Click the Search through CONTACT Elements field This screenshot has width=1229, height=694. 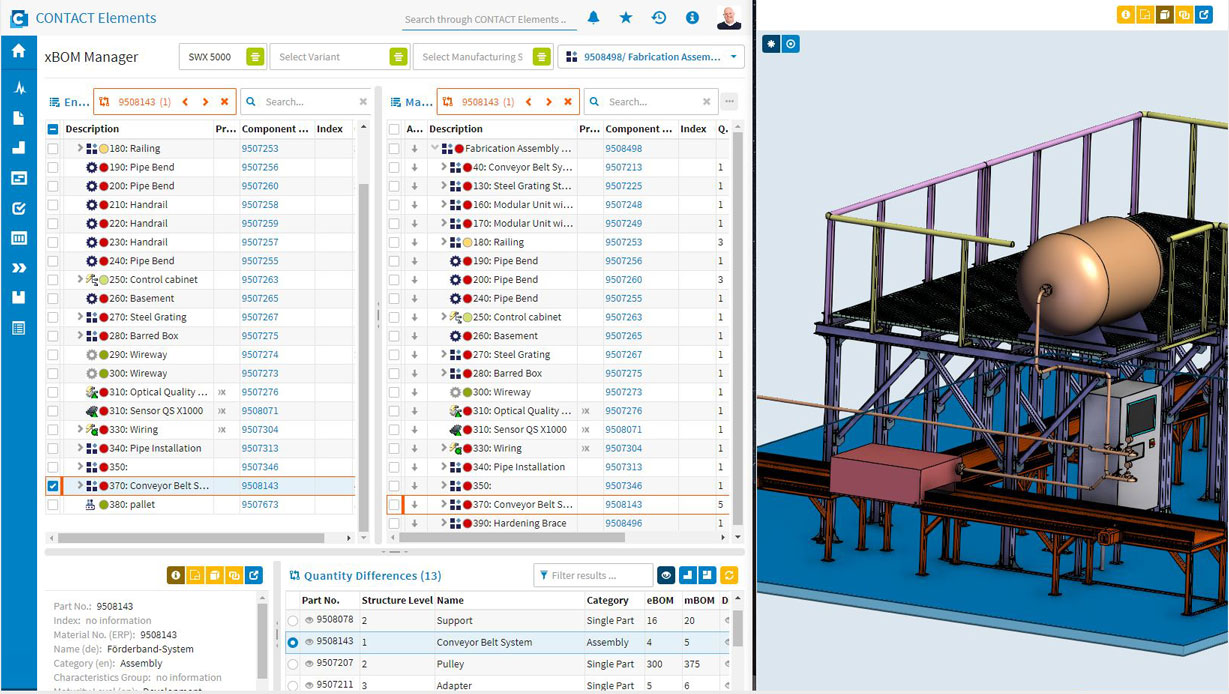click(x=485, y=19)
